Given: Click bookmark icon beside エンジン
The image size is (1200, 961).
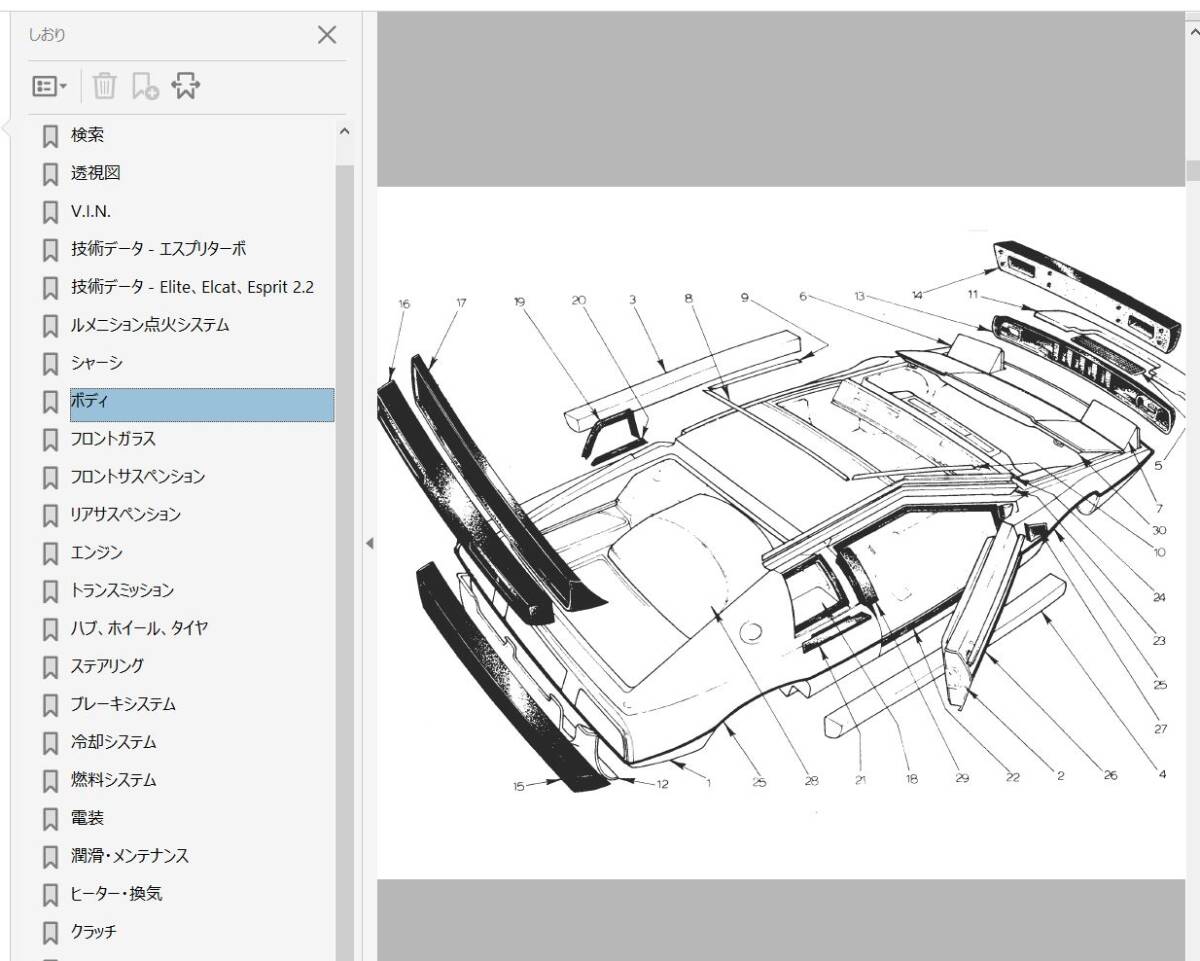Looking at the screenshot, I should tap(50, 554).
